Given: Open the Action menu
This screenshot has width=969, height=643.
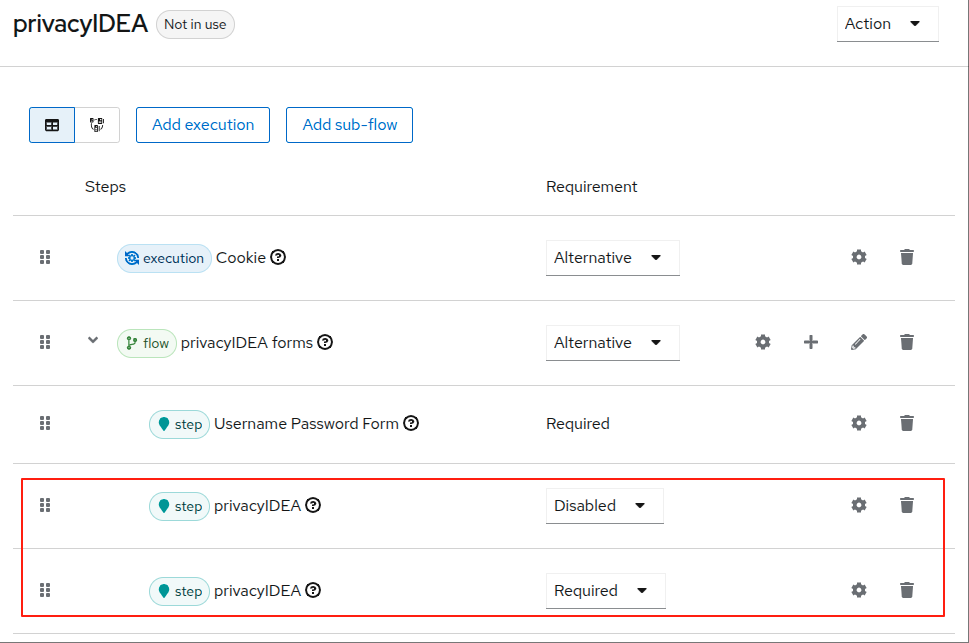Looking at the screenshot, I should click(x=886, y=24).
